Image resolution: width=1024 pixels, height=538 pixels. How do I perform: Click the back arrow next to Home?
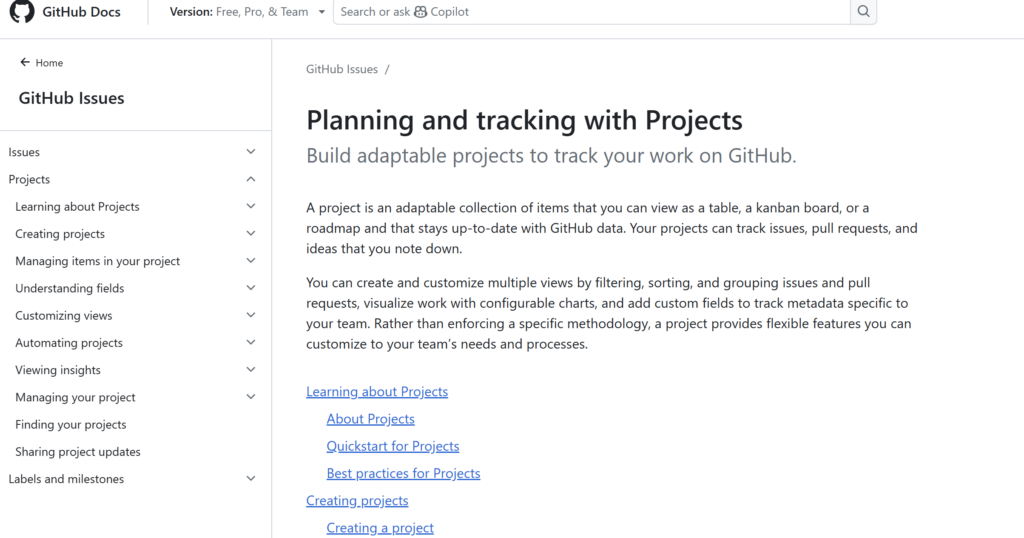pyautogui.click(x=25, y=62)
